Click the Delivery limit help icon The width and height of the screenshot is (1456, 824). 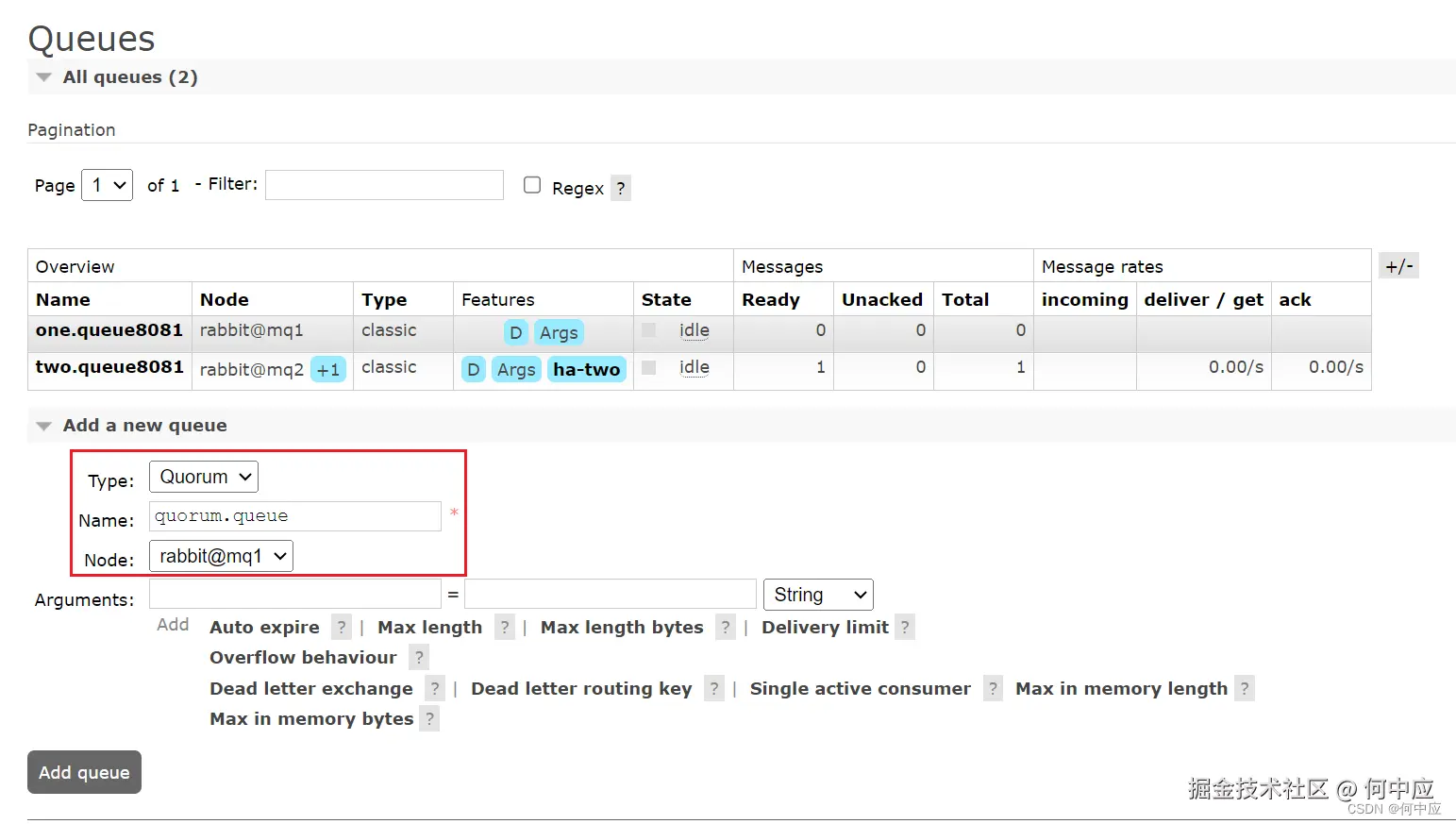coord(905,628)
